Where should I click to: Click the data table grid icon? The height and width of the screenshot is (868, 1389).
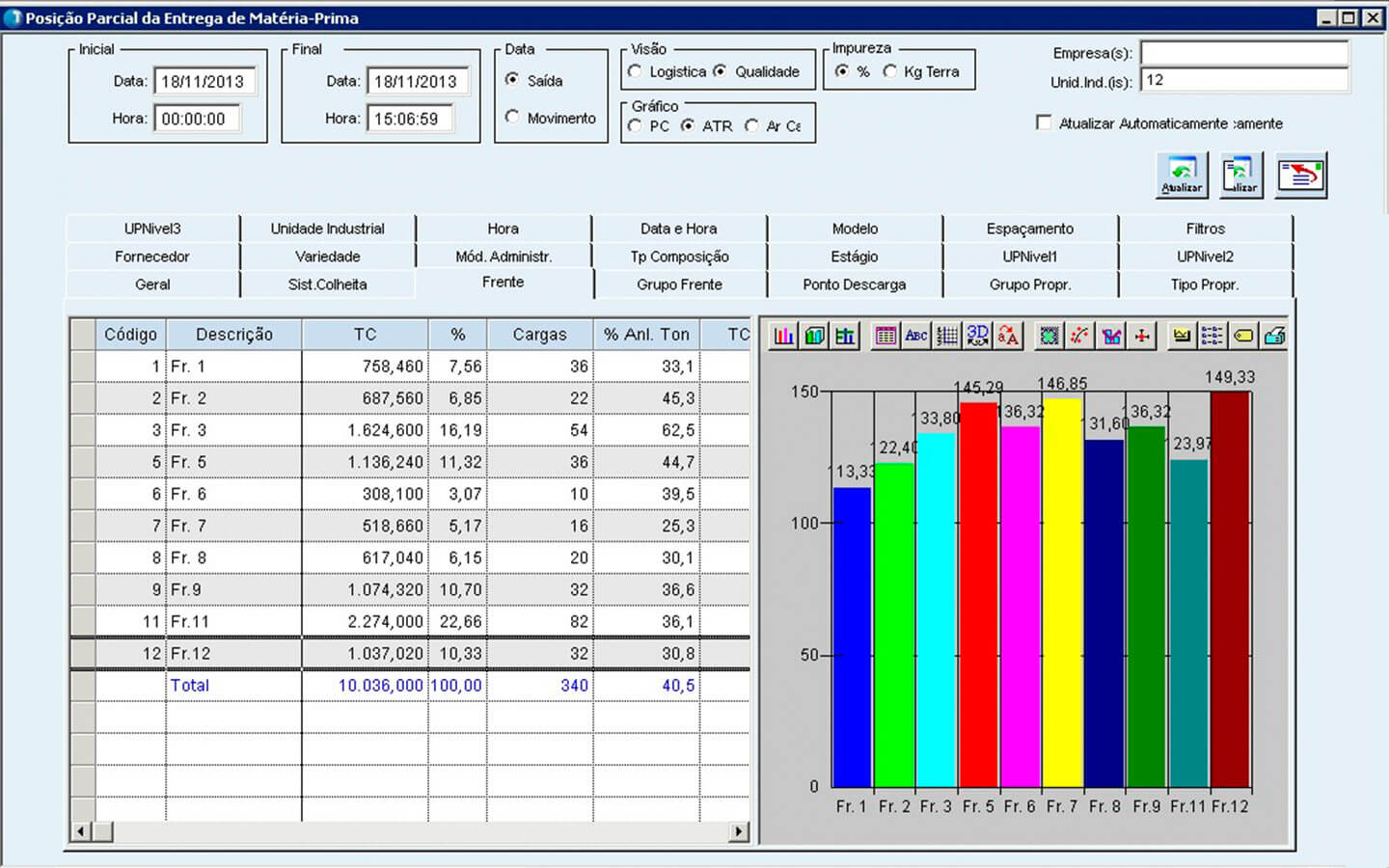885,336
